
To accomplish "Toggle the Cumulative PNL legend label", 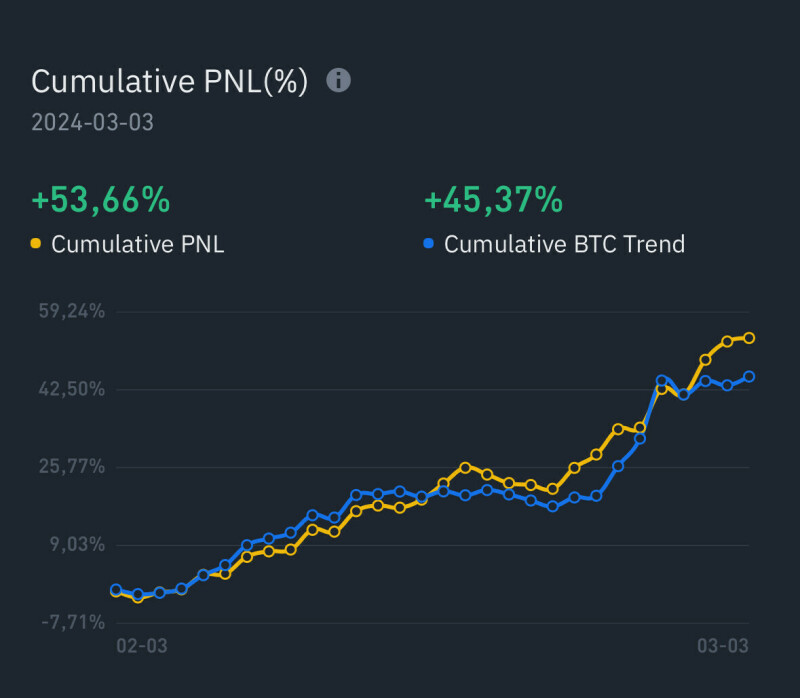I will point(137,243).
